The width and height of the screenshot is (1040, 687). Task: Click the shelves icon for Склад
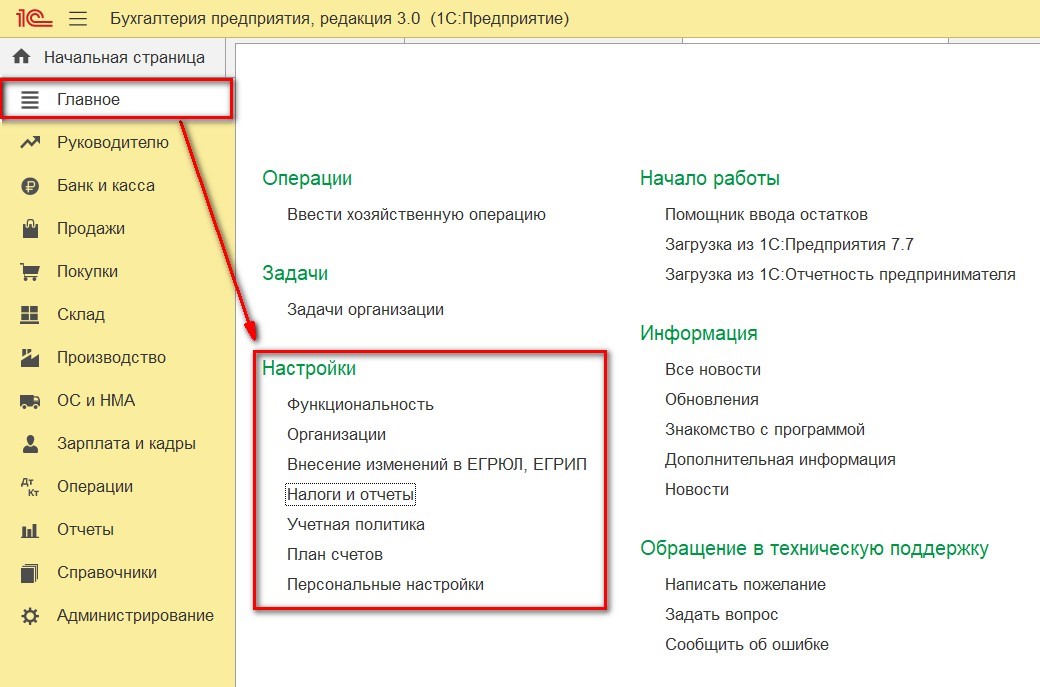(30, 314)
